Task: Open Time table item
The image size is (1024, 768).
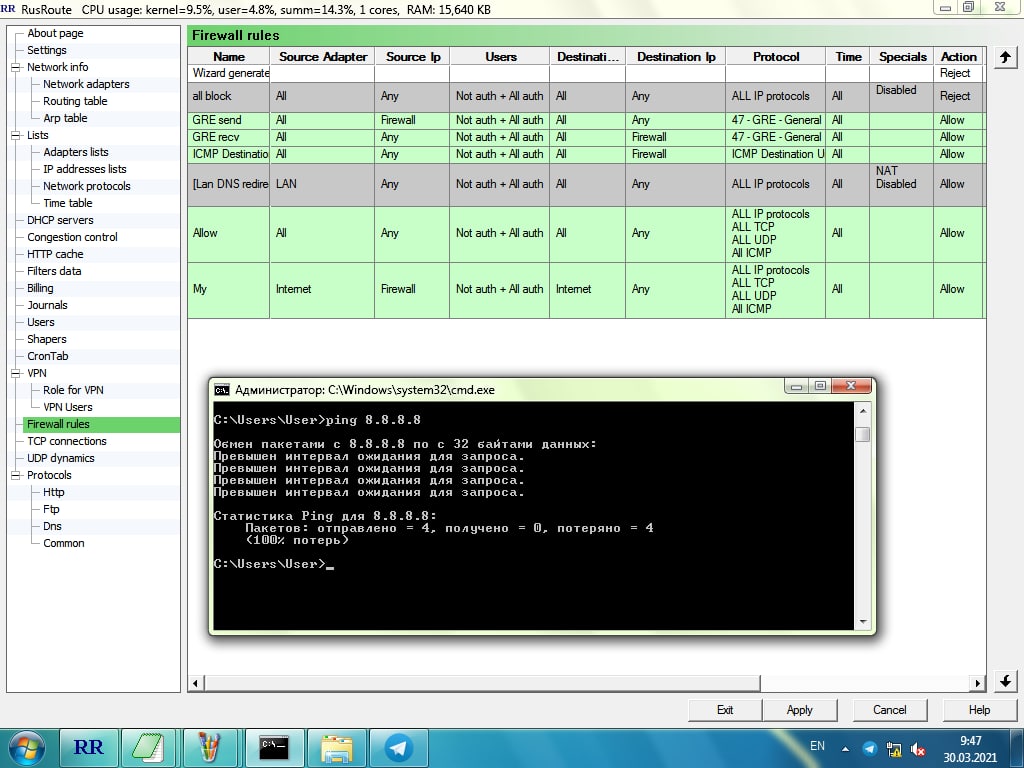Action: (68, 203)
